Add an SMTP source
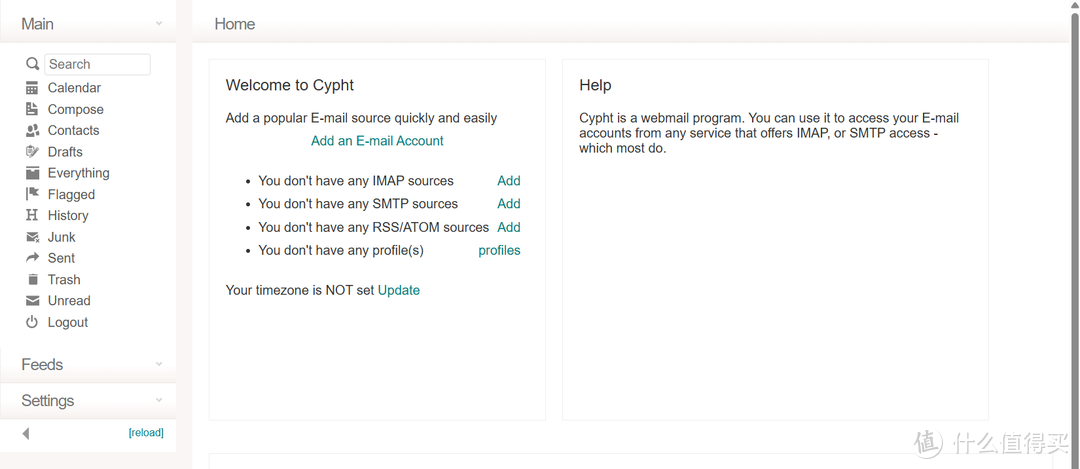Image resolution: width=1080 pixels, height=469 pixels. [509, 204]
